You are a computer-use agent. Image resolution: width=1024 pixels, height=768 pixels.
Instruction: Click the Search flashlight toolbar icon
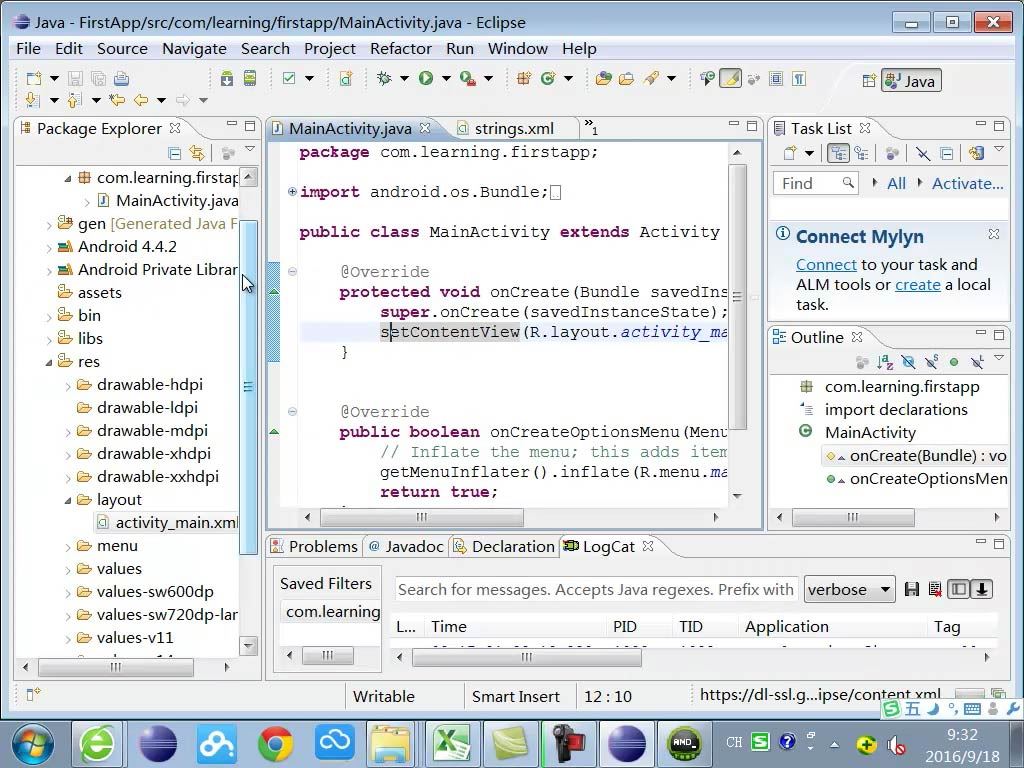coord(651,79)
